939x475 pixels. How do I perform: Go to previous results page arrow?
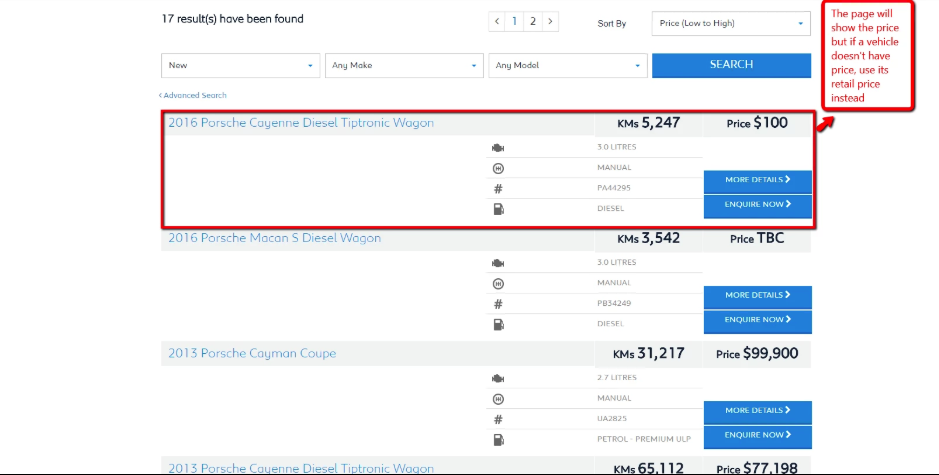coord(496,22)
